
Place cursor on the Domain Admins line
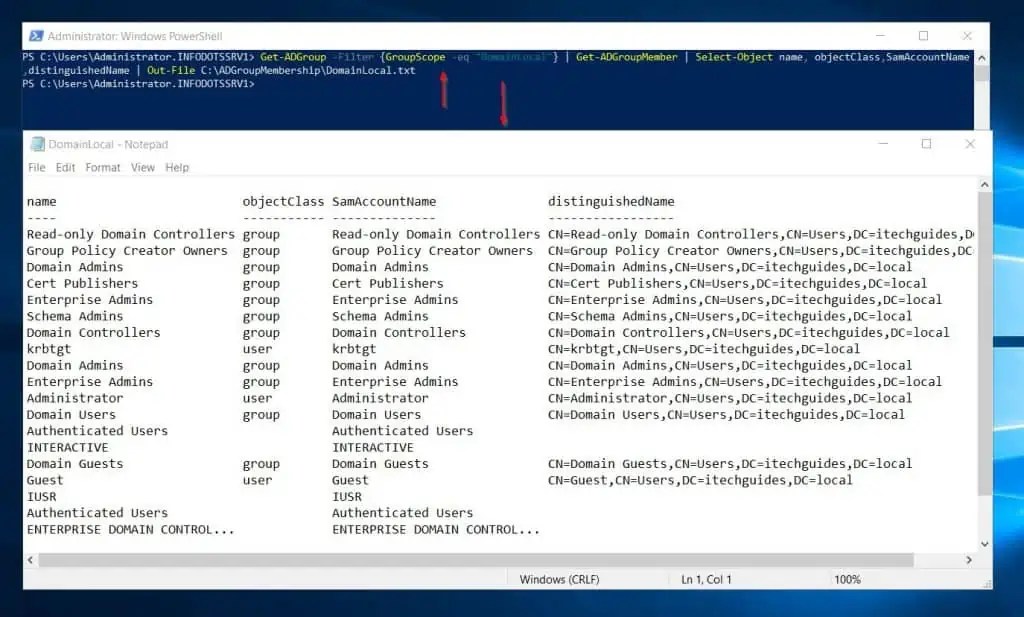75,267
